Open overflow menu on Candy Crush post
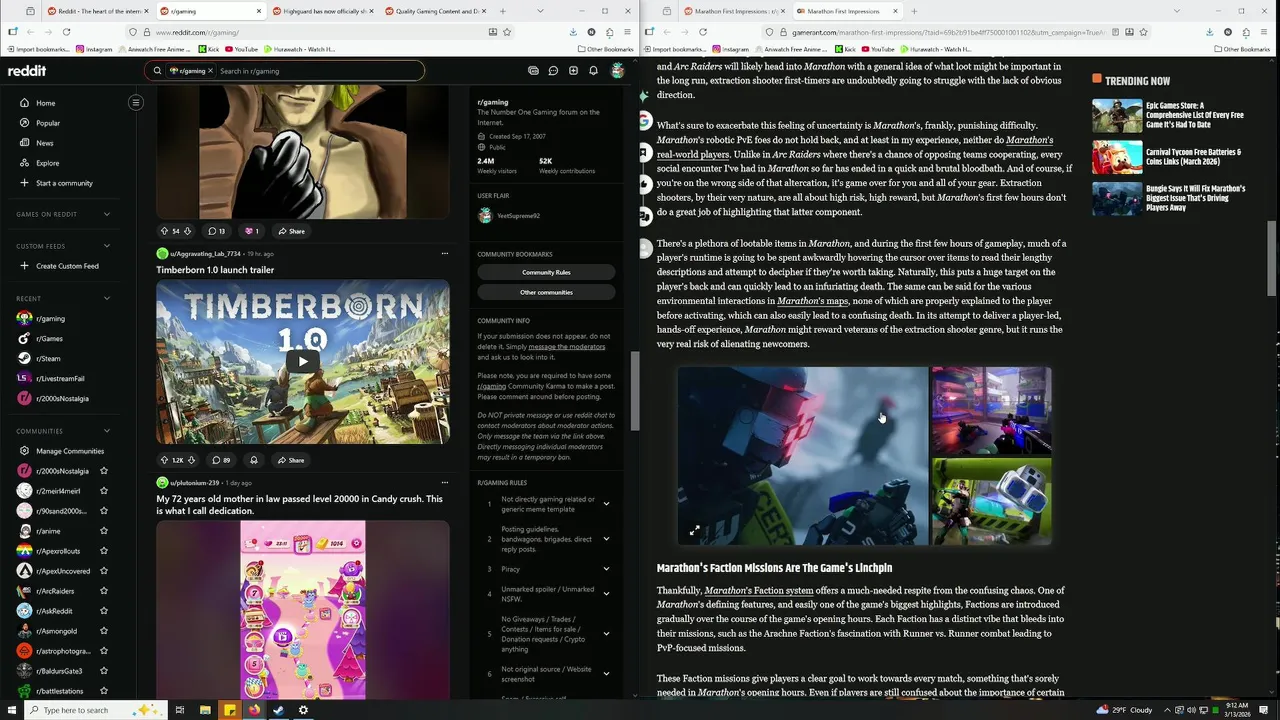Image resolution: width=1280 pixels, height=720 pixels. click(445, 483)
